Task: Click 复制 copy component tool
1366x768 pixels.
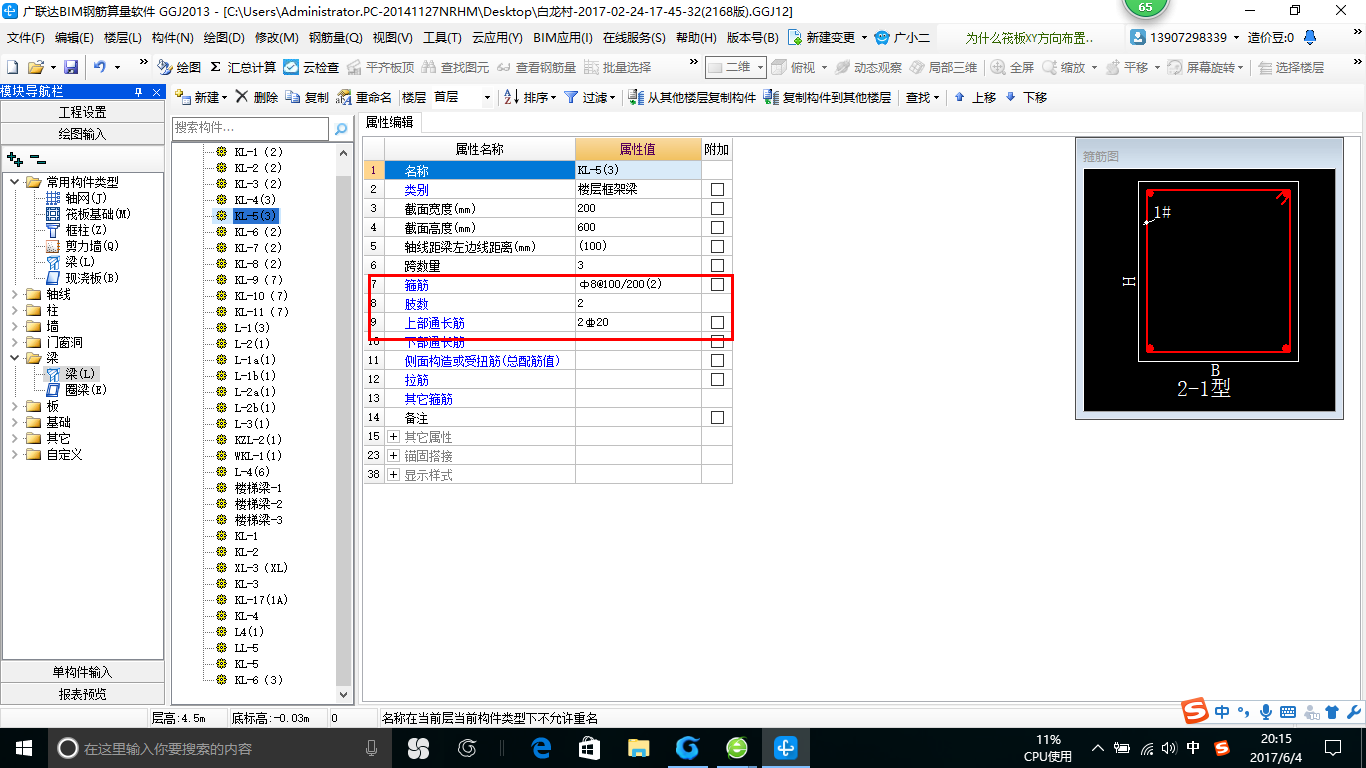Action: pyautogui.click(x=307, y=97)
